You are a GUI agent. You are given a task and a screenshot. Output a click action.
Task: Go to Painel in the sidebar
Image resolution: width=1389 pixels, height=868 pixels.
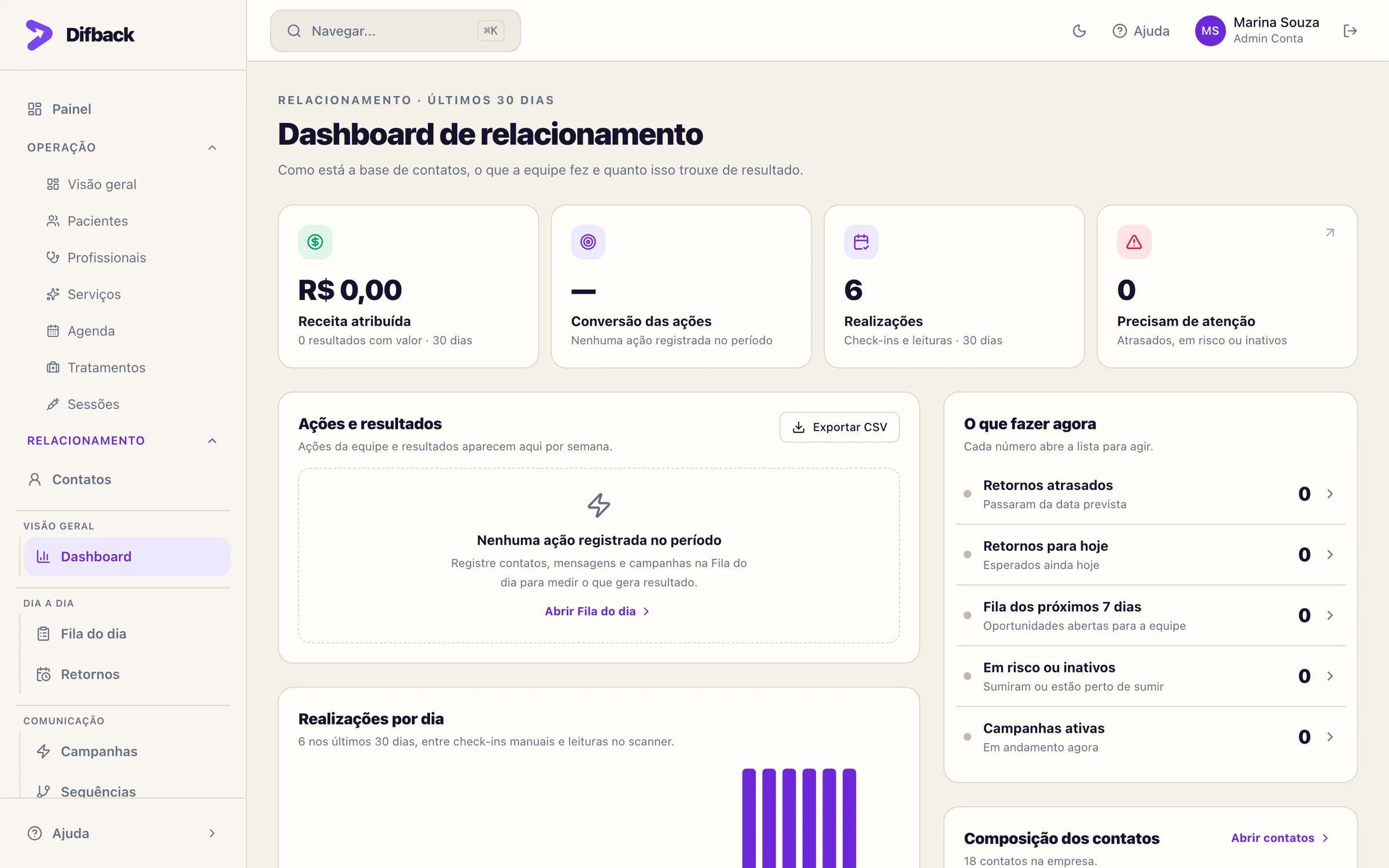123,109
